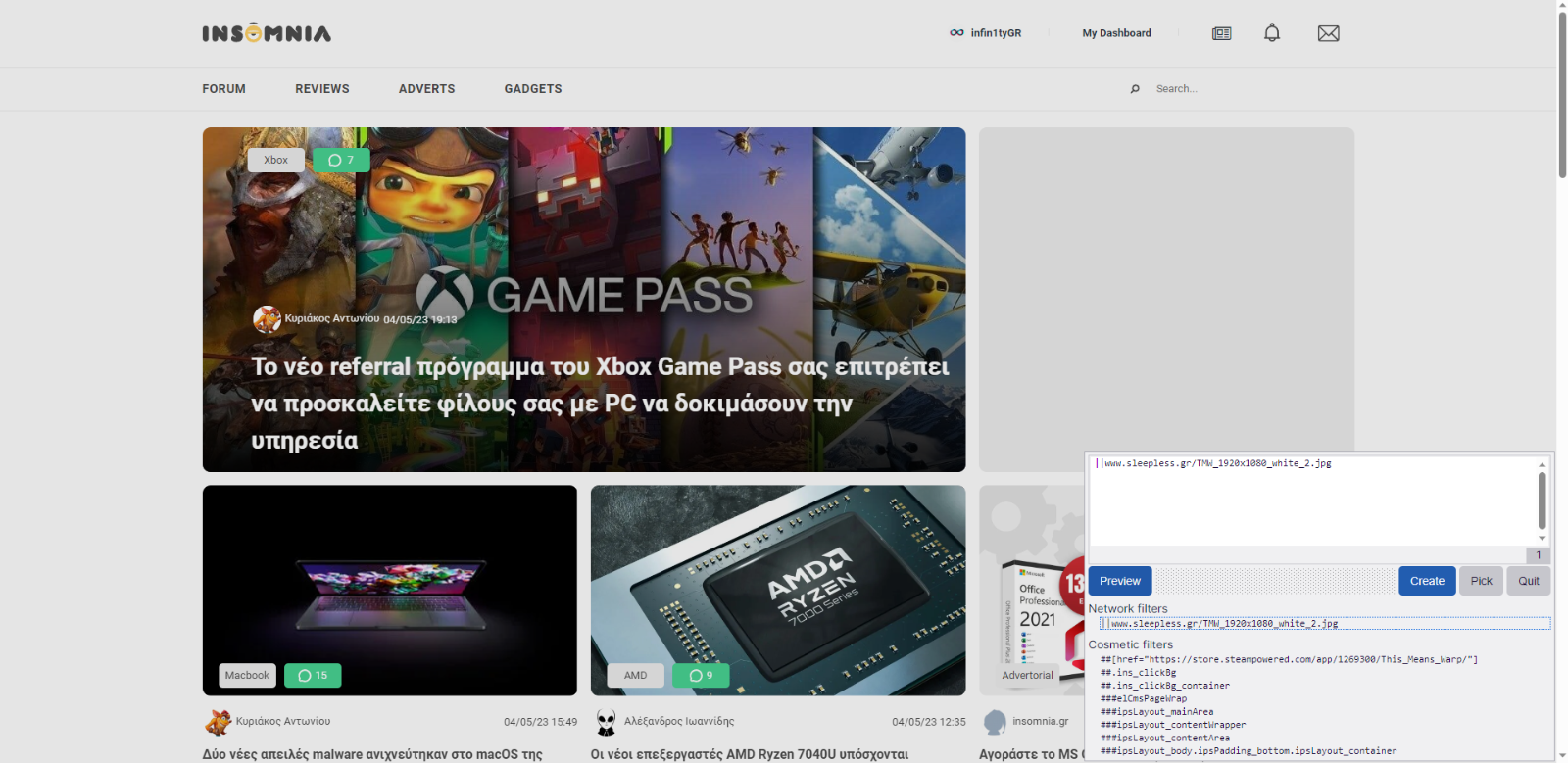Screen dimensions: 1568x763
Task: Click the picker textarea scrollbar
Action: click(1543, 501)
